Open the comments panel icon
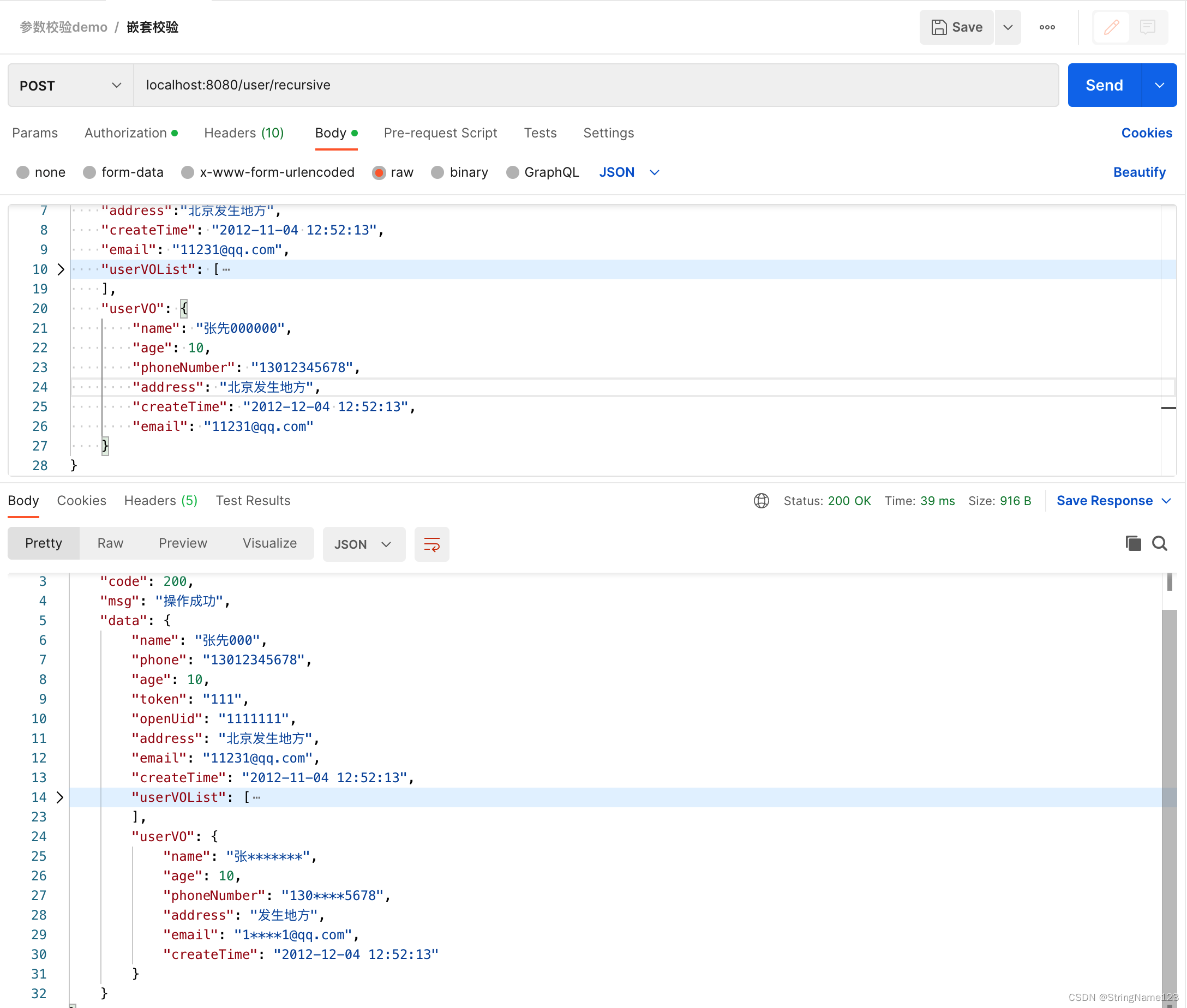 (x=1148, y=27)
